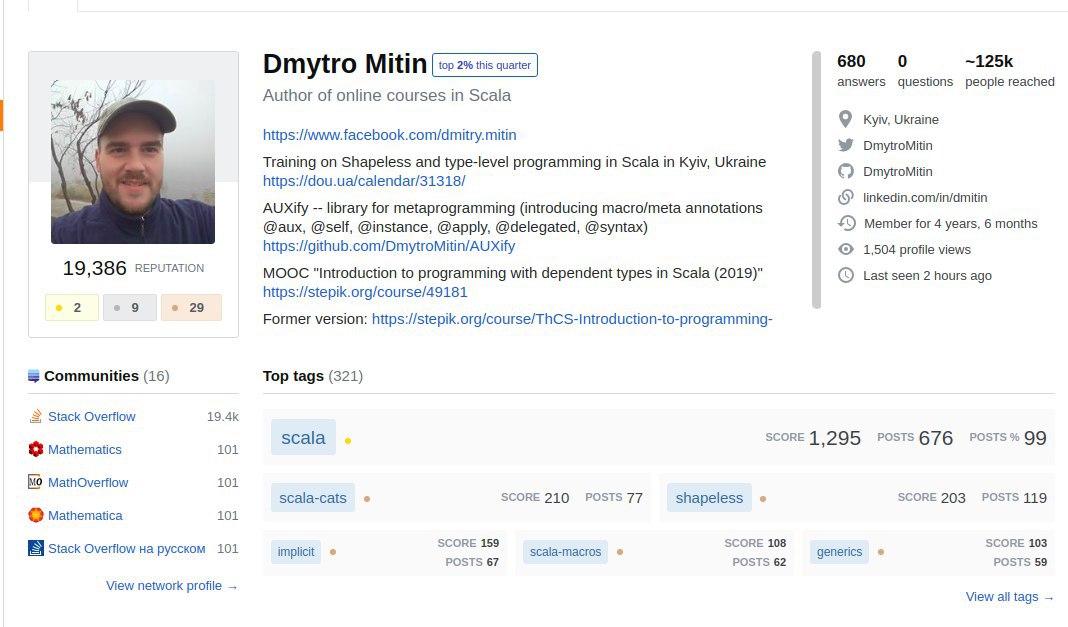Click the 680 answers count
1068x627 pixels.
[861, 71]
